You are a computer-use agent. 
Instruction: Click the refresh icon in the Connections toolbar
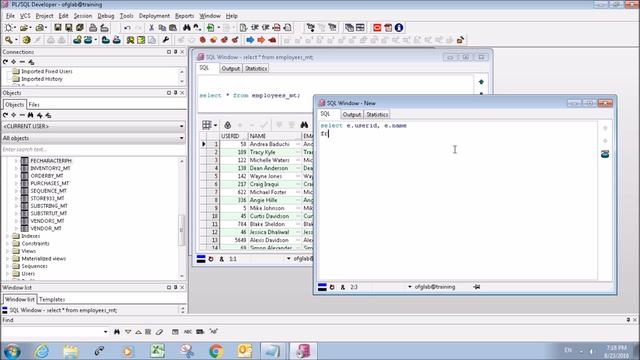[x=5, y=62]
